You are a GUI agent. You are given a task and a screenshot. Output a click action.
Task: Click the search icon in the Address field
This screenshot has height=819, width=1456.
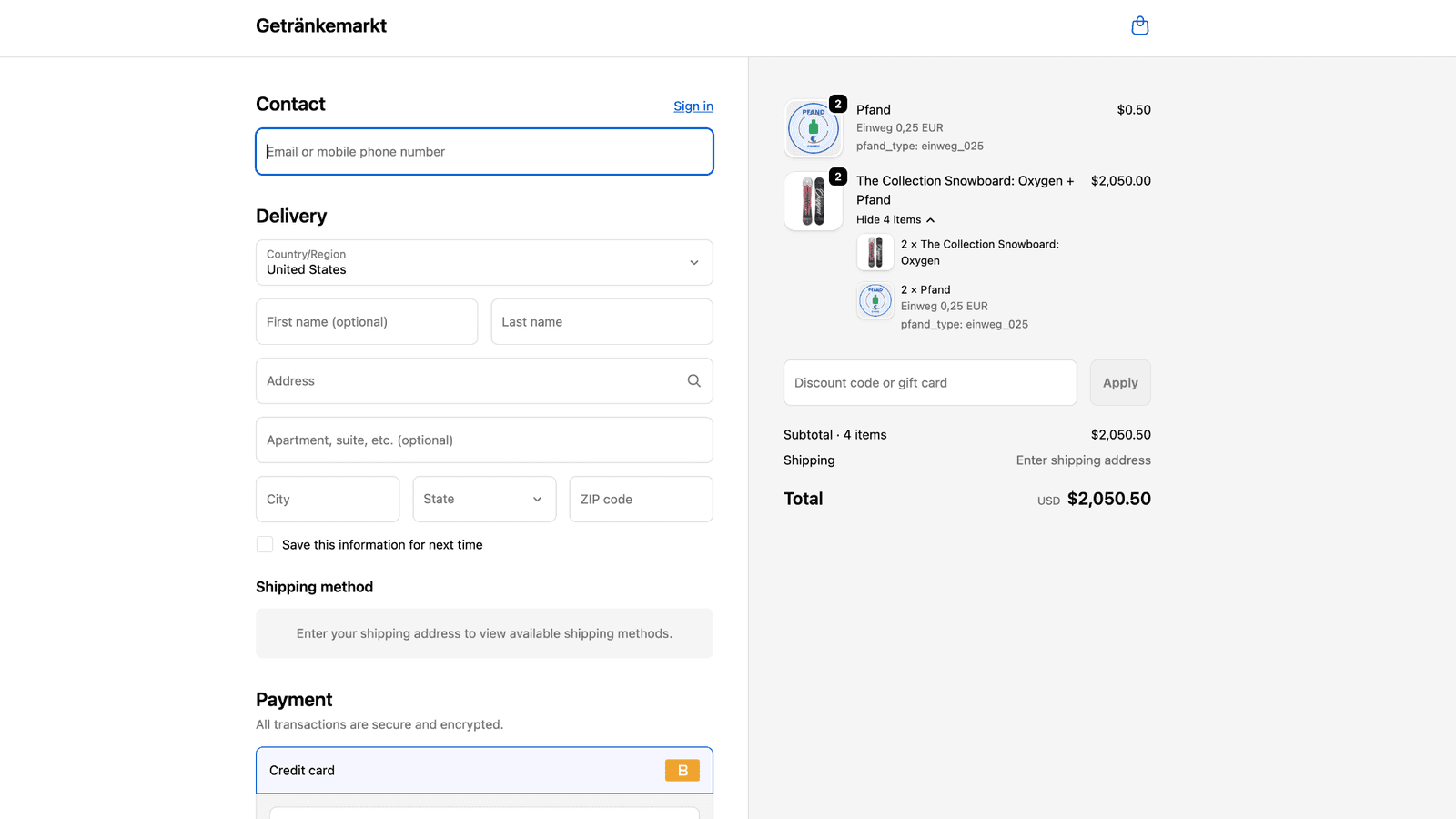(x=693, y=380)
